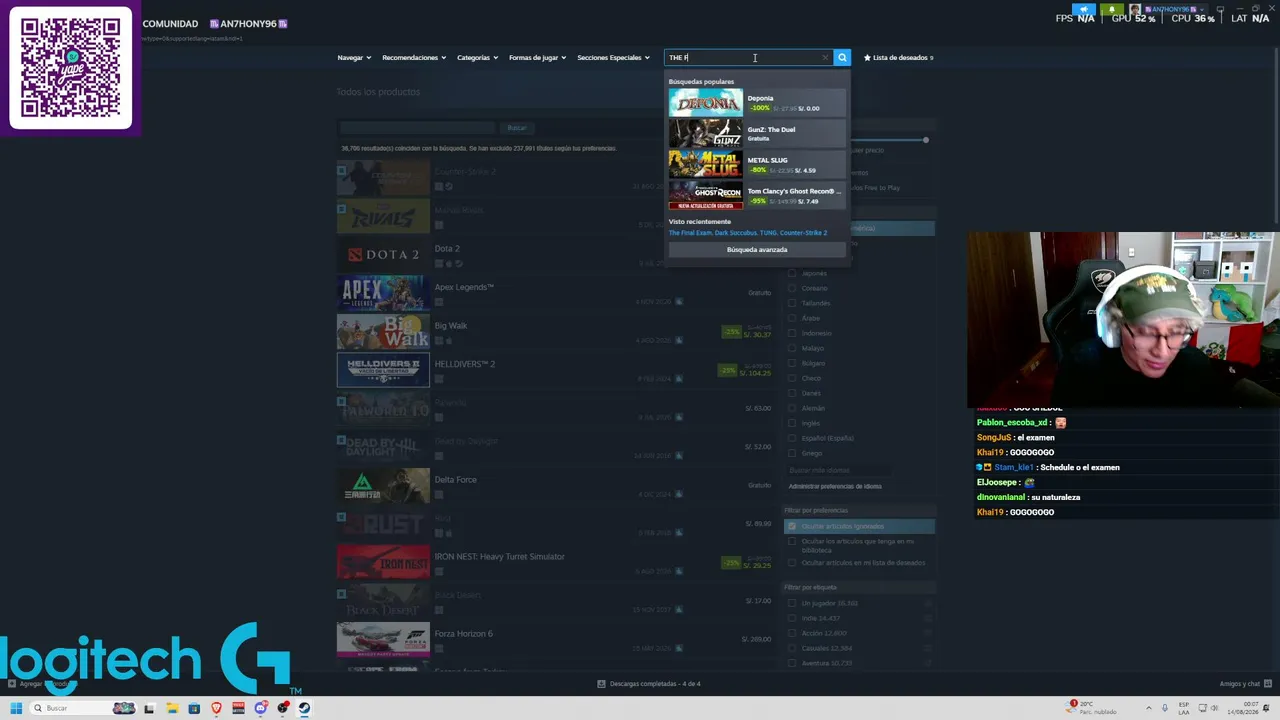
Task: Open Tom Clancy's Ghost Recon suggestion
Action: (x=757, y=195)
